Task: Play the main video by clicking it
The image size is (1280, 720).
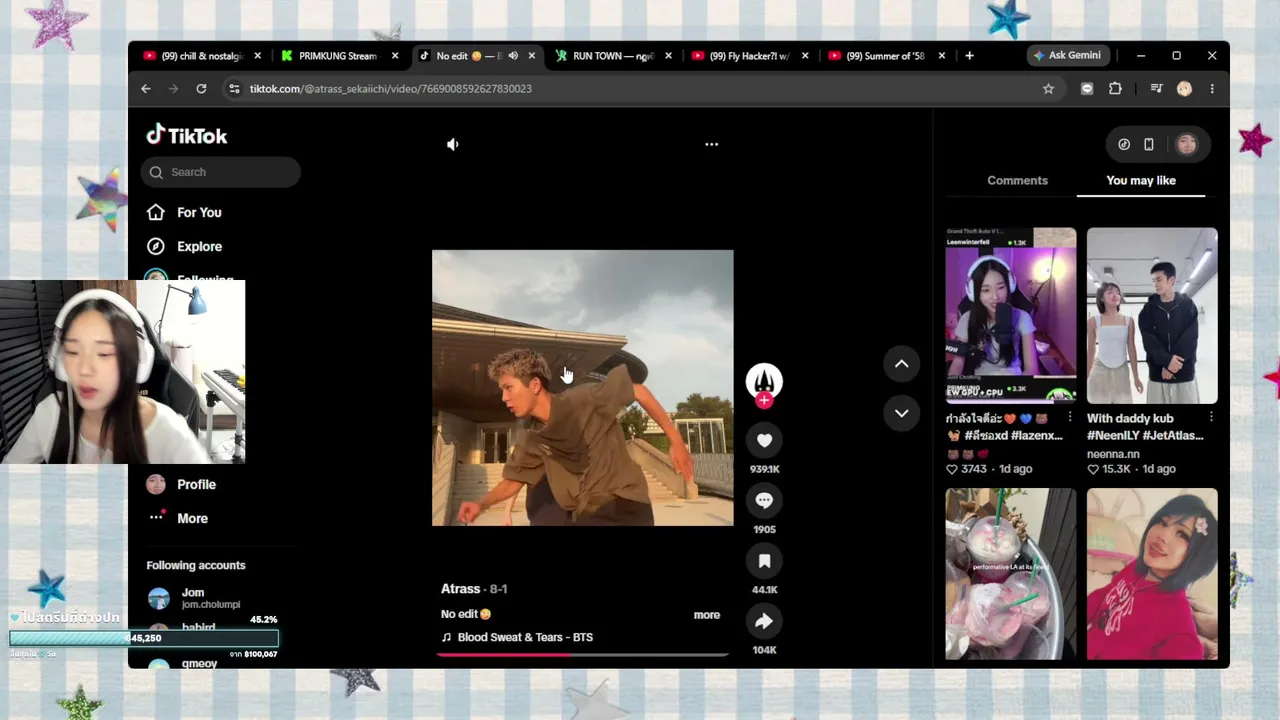Action: pos(582,388)
